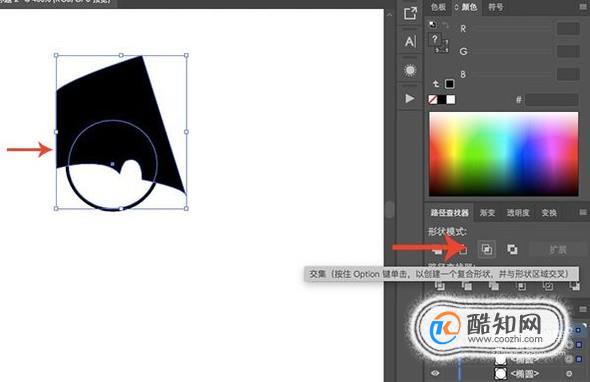Click the canvas vertical scrollbar thumb
This screenshot has width=590, height=382.
coord(389,209)
